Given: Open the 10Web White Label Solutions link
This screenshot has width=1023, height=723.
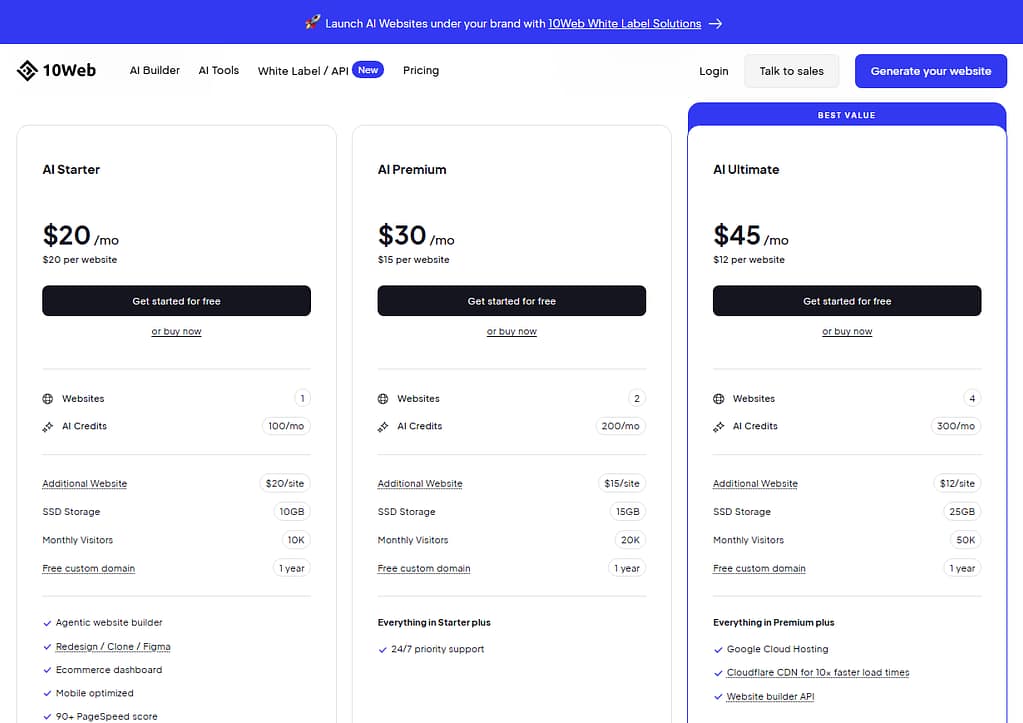Looking at the screenshot, I should [x=624, y=23].
